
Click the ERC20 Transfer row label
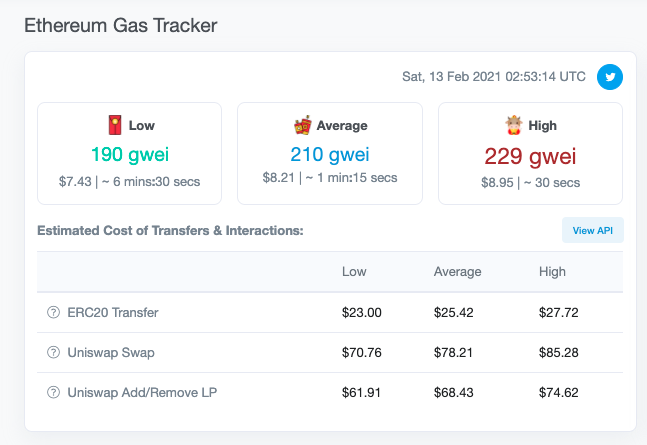113,312
